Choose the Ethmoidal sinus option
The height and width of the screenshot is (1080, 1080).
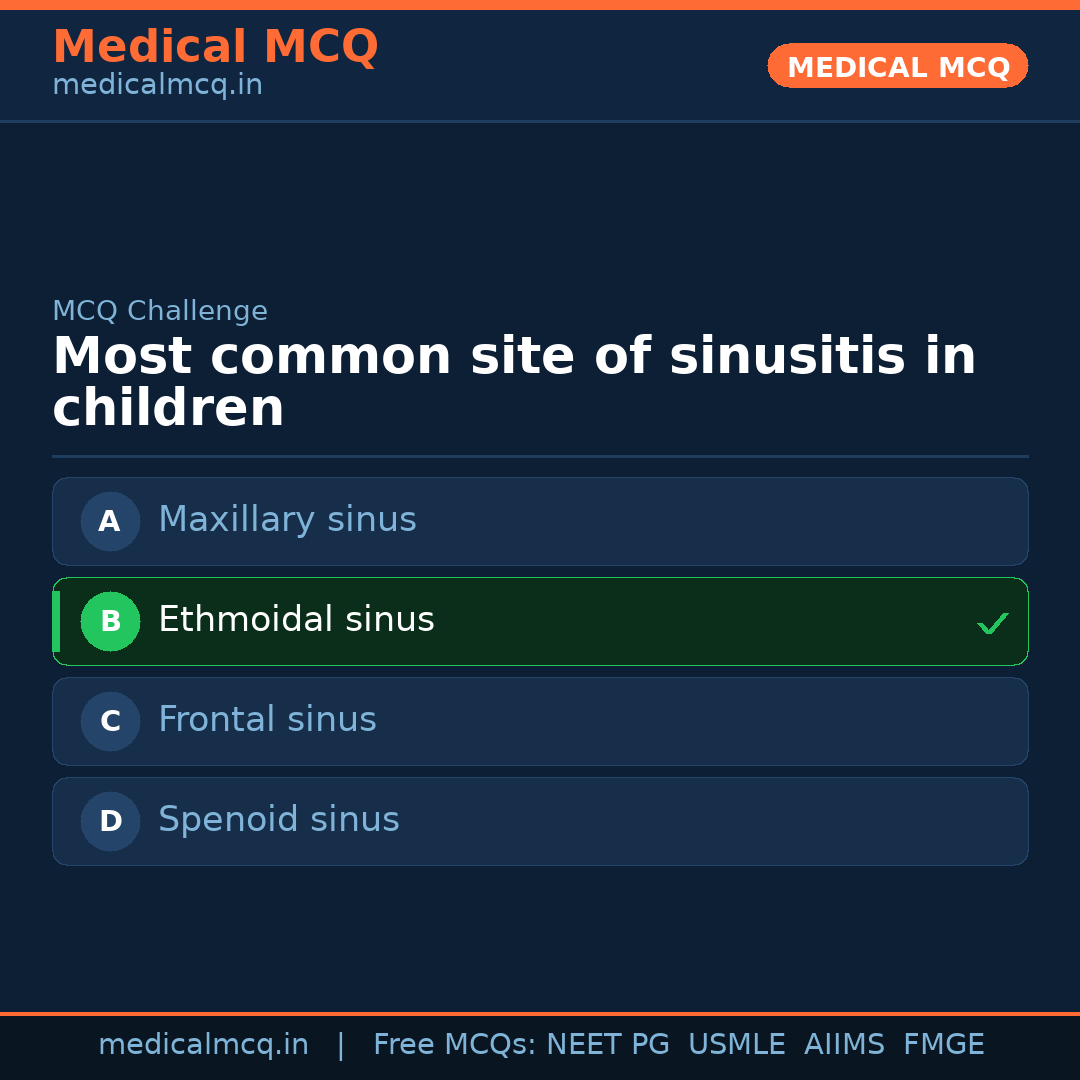pyautogui.click(x=296, y=620)
